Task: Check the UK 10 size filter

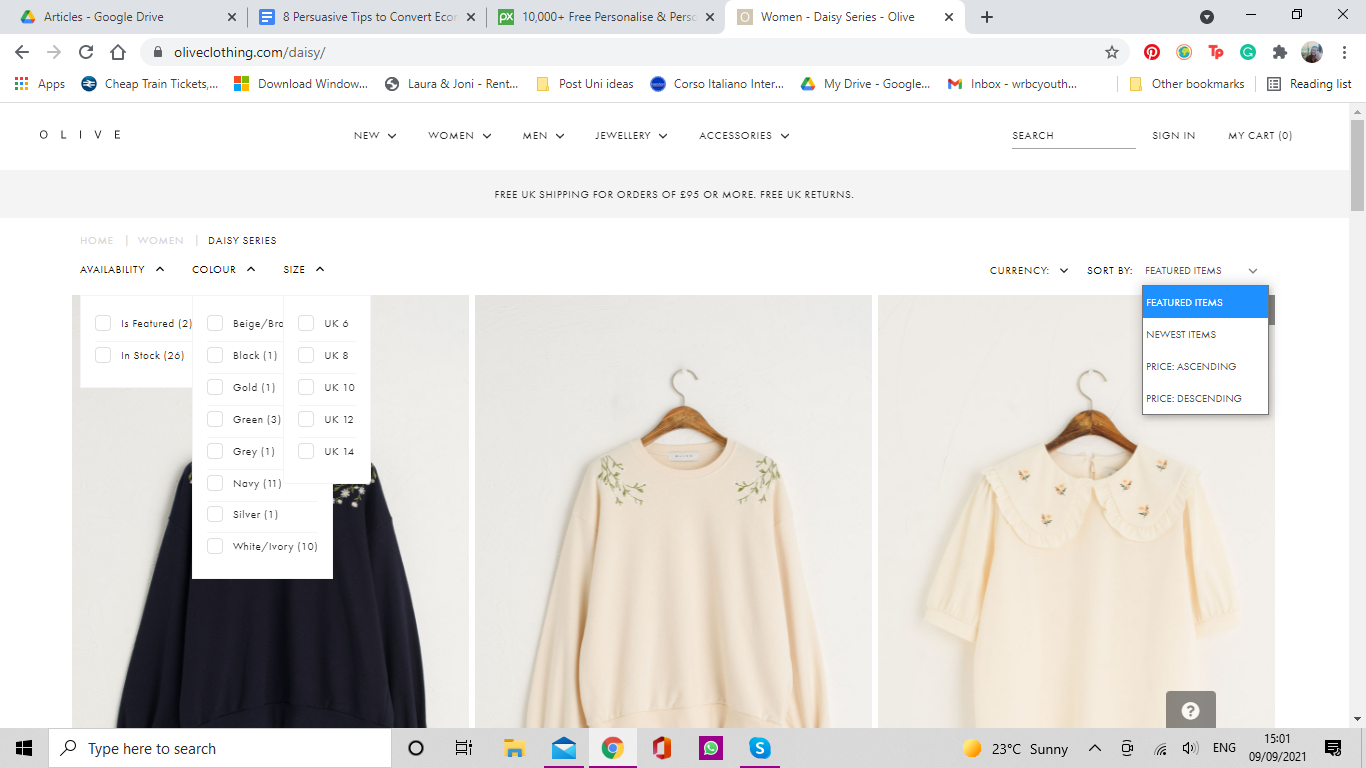Action: tap(305, 387)
